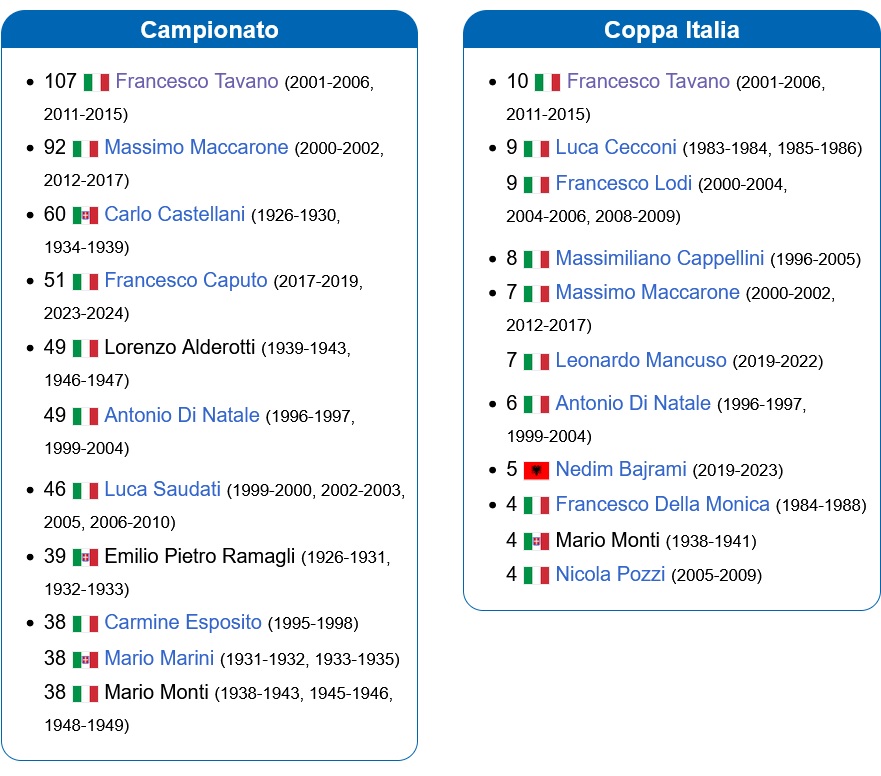Open the Massimo Maccarone link with 92 goals

(x=196, y=147)
